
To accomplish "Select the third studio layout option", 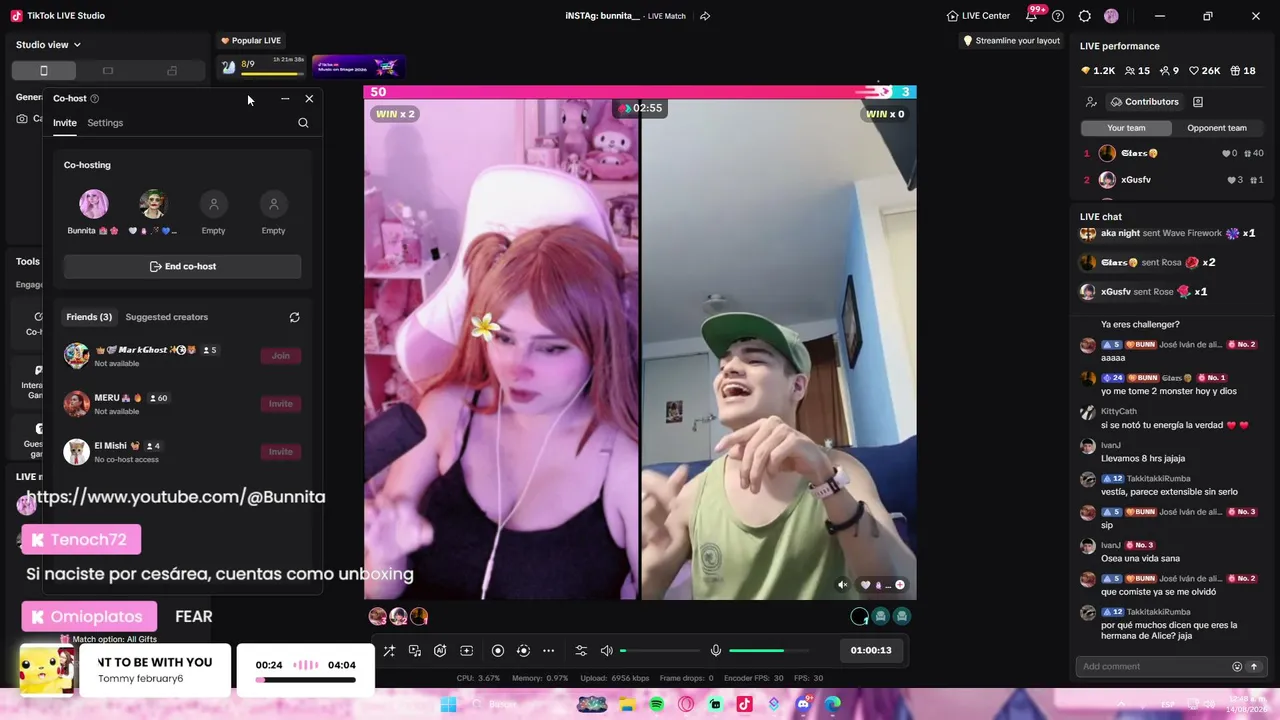I will pos(172,71).
